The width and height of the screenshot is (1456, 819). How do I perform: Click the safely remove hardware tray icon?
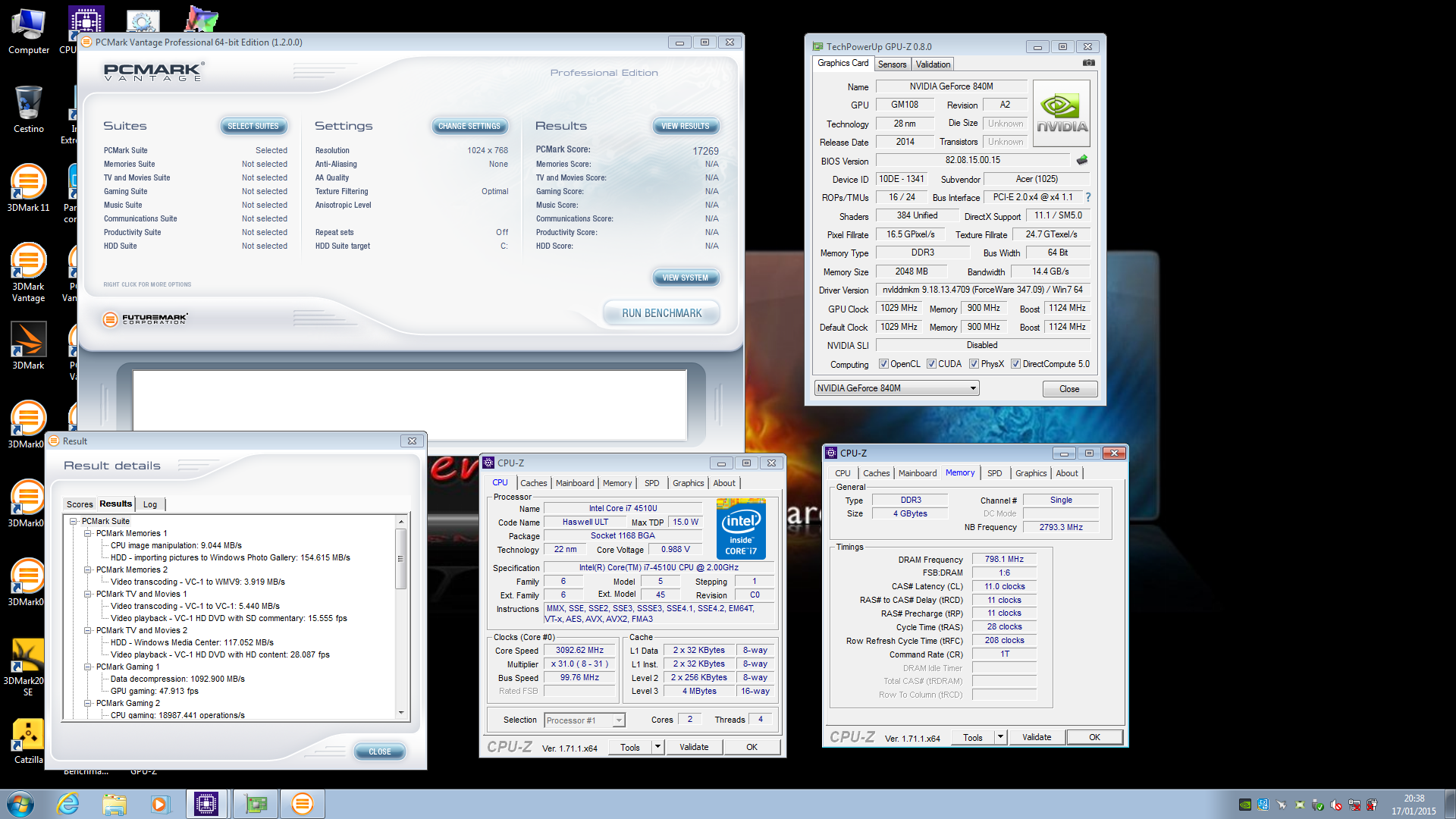tap(1318, 805)
